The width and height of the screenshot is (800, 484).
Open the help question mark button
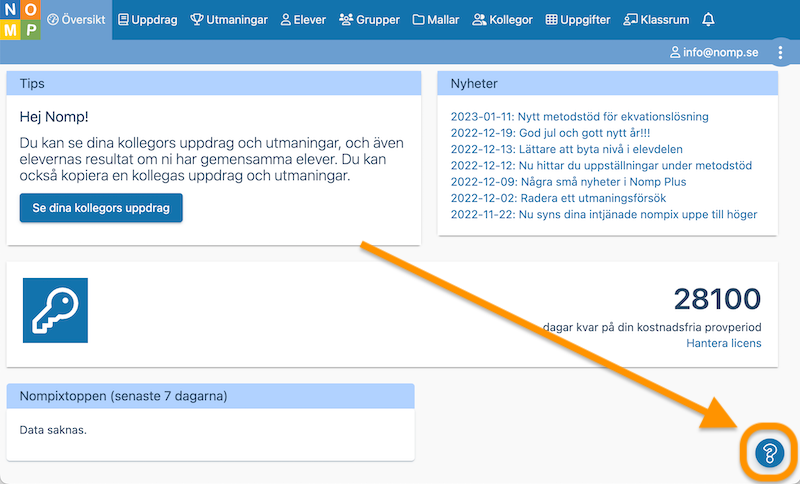tap(768, 453)
